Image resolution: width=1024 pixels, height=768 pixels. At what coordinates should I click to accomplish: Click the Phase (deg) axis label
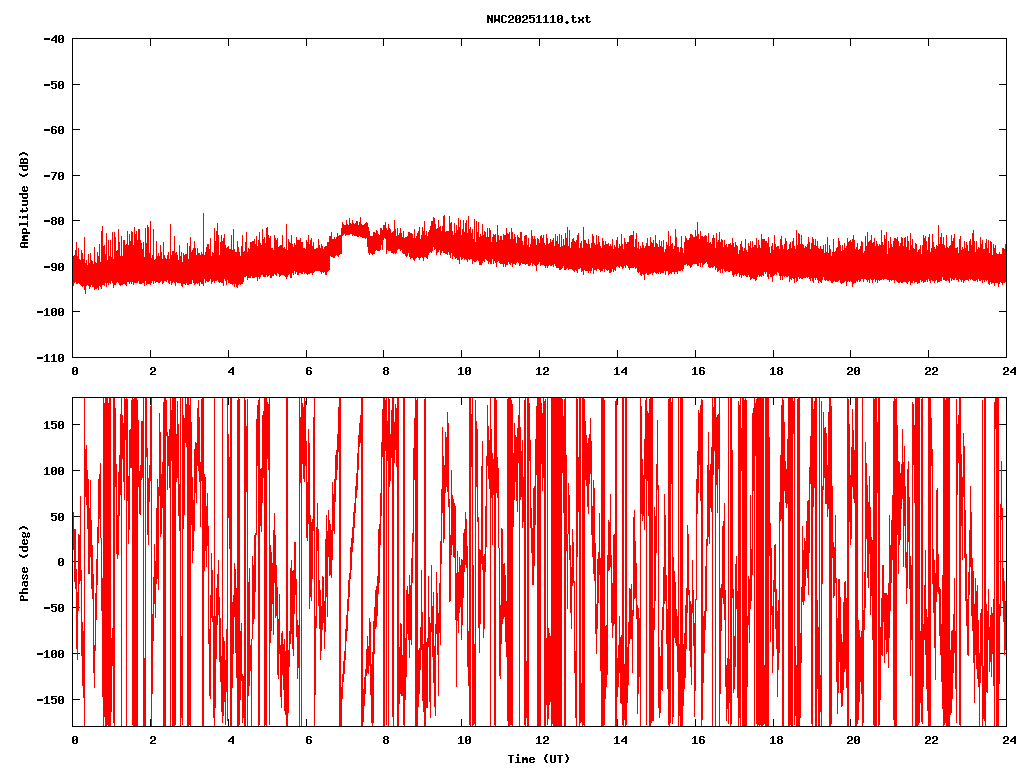[24, 562]
